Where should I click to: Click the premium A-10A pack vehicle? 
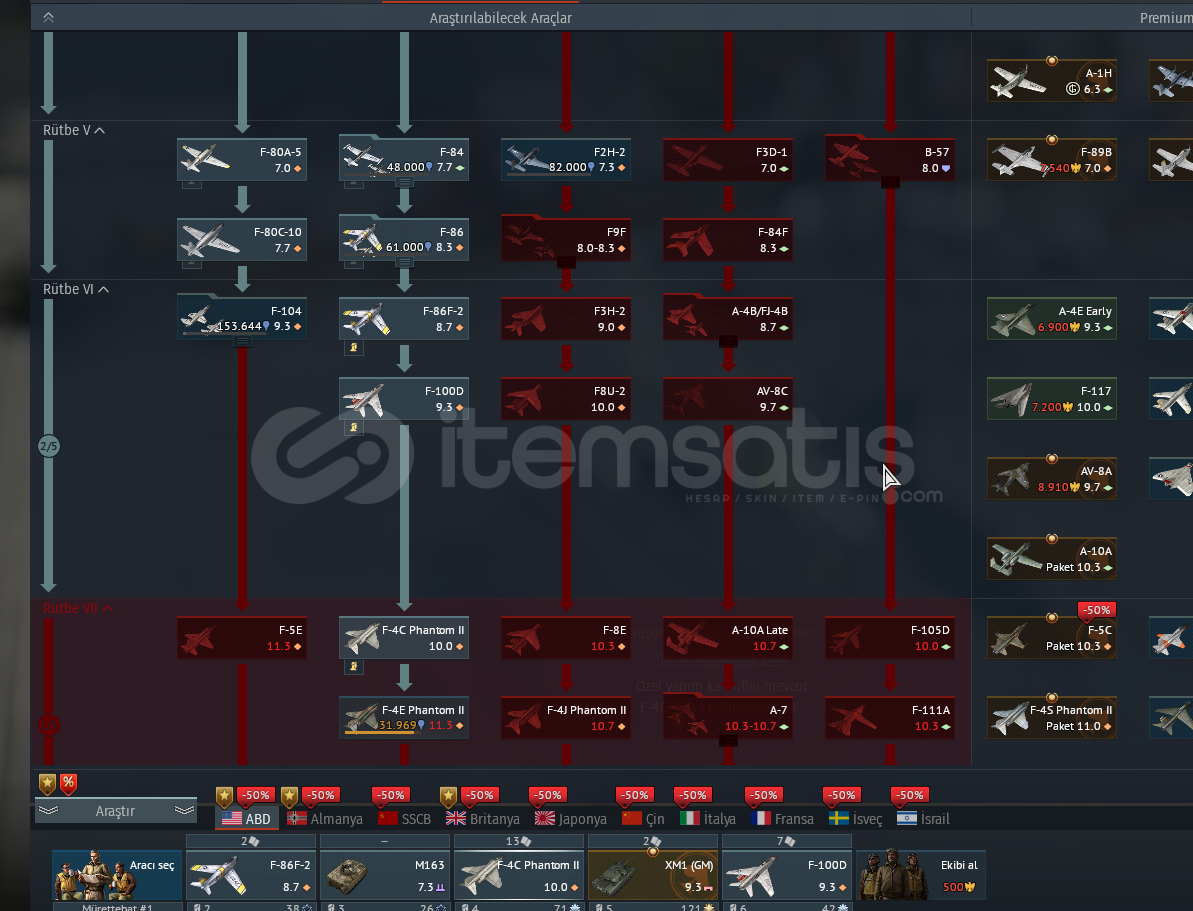(x=1051, y=559)
